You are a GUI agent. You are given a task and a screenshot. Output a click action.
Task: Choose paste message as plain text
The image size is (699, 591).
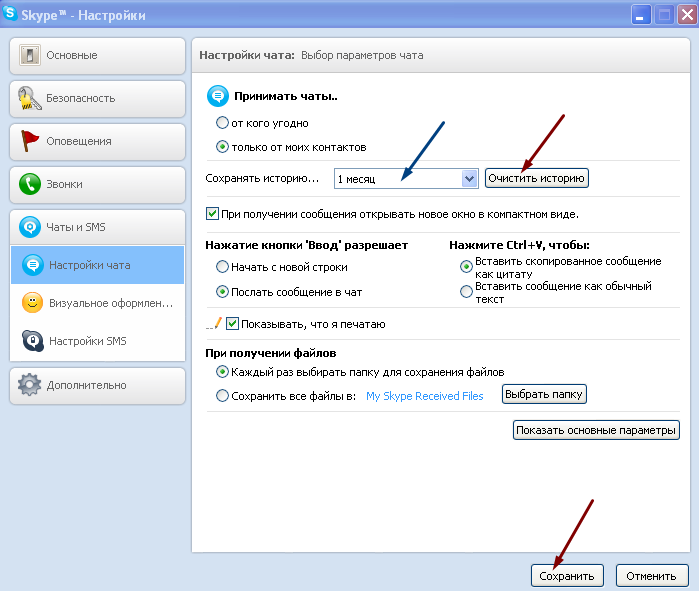point(466,291)
